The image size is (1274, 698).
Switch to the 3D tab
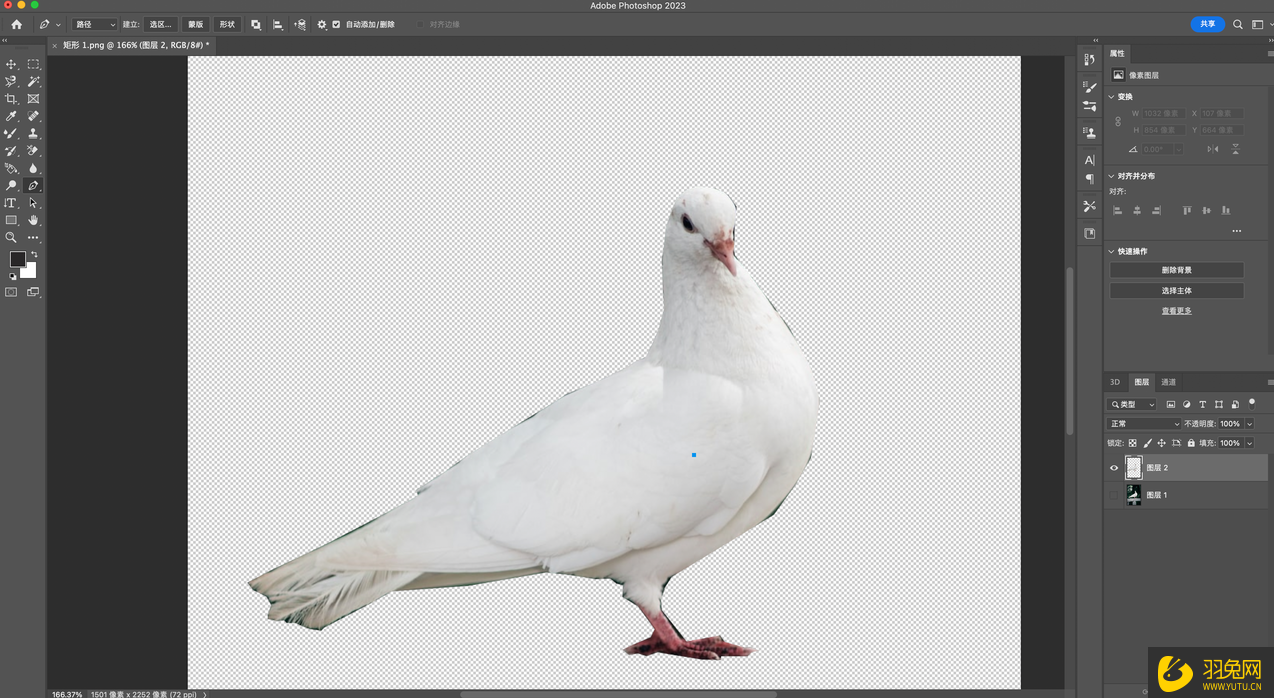[x=1115, y=382]
